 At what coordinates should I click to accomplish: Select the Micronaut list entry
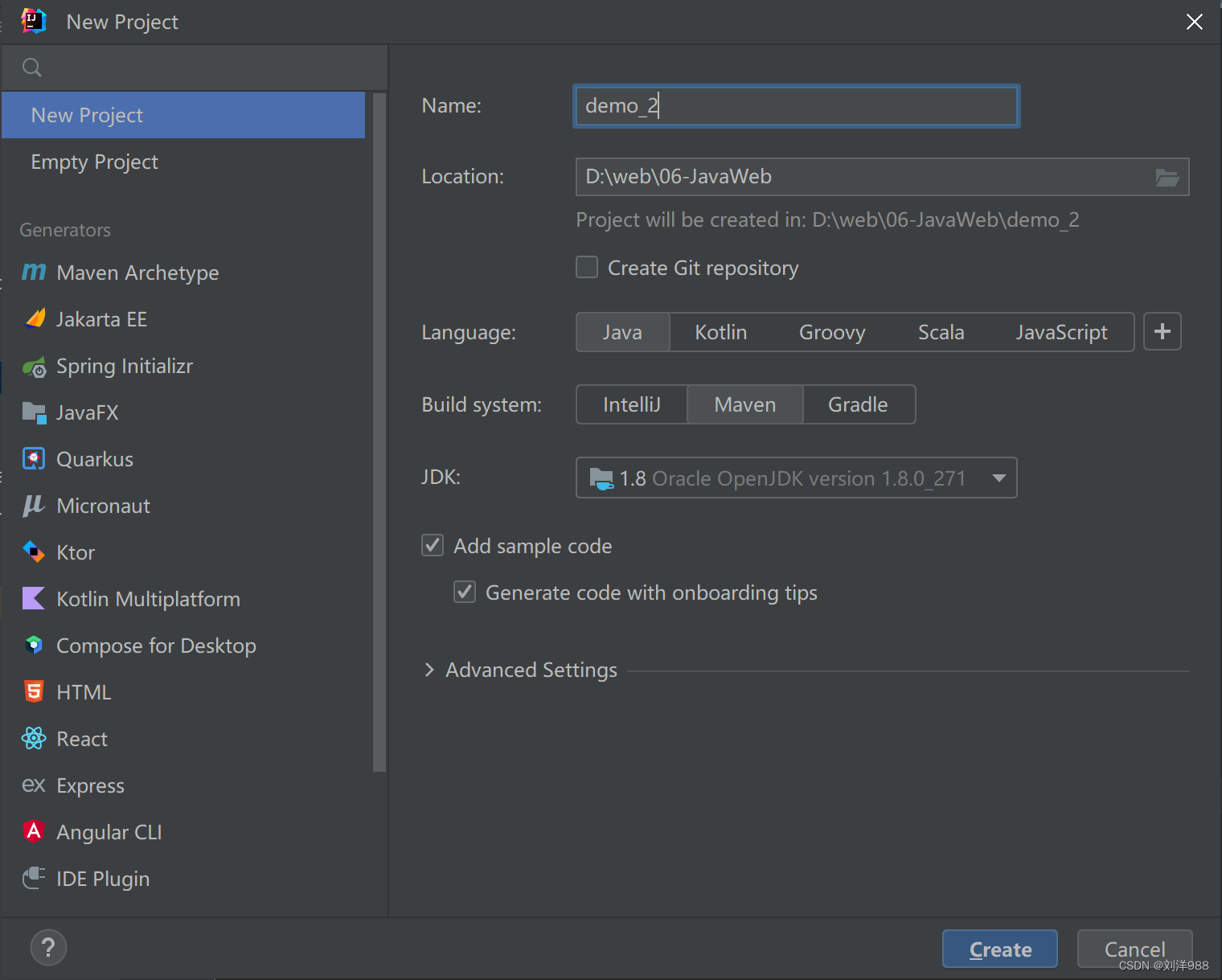(x=183, y=506)
